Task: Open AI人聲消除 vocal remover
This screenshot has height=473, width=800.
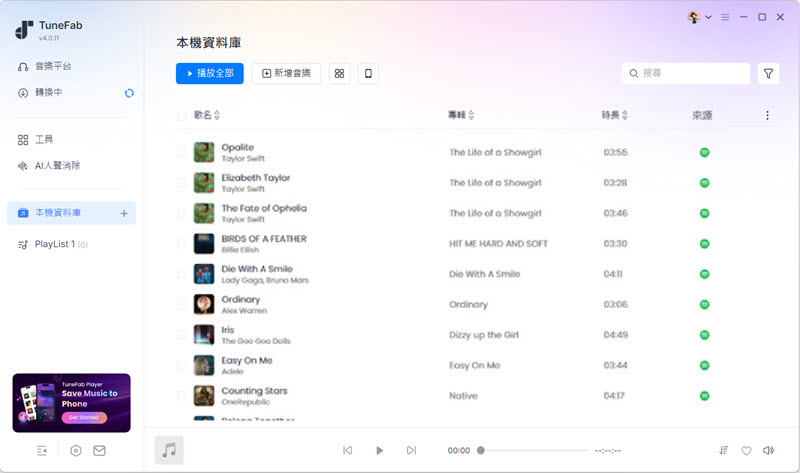Action: pyautogui.click(x=49, y=165)
